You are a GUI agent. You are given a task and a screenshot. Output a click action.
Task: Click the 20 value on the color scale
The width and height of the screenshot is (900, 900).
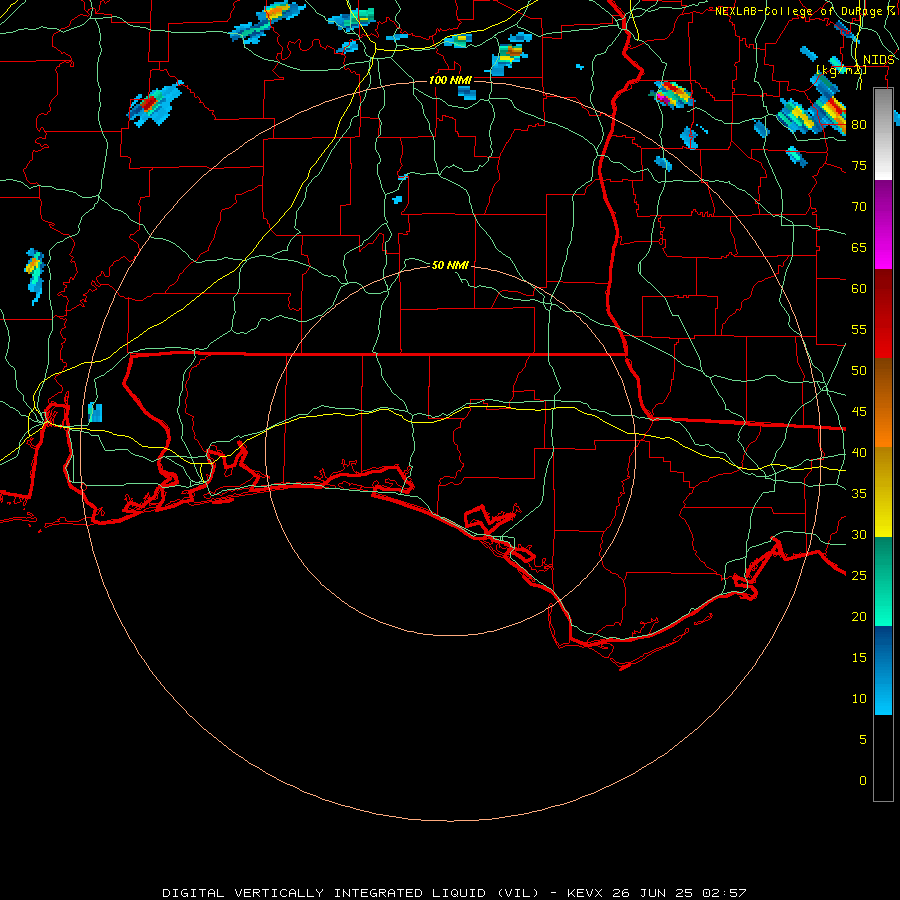click(859, 616)
